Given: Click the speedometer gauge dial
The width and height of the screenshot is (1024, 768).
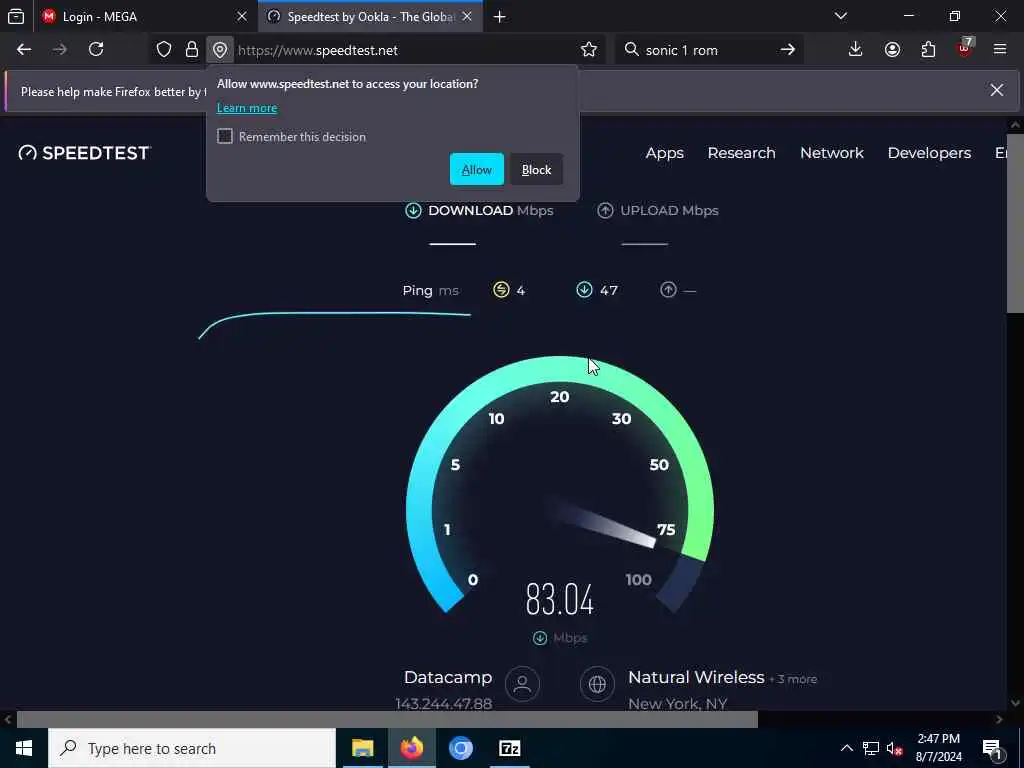Looking at the screenshot, I should [560, 485].
